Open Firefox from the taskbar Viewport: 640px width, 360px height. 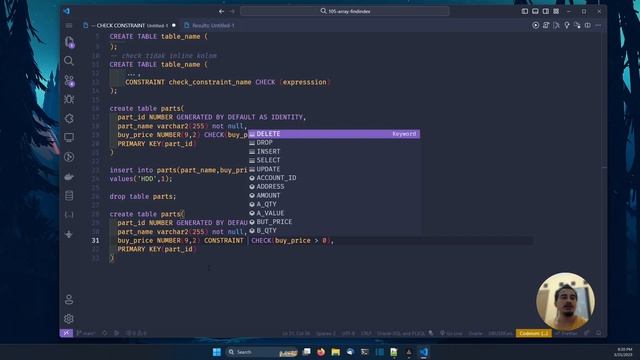[x=321, y=352]
